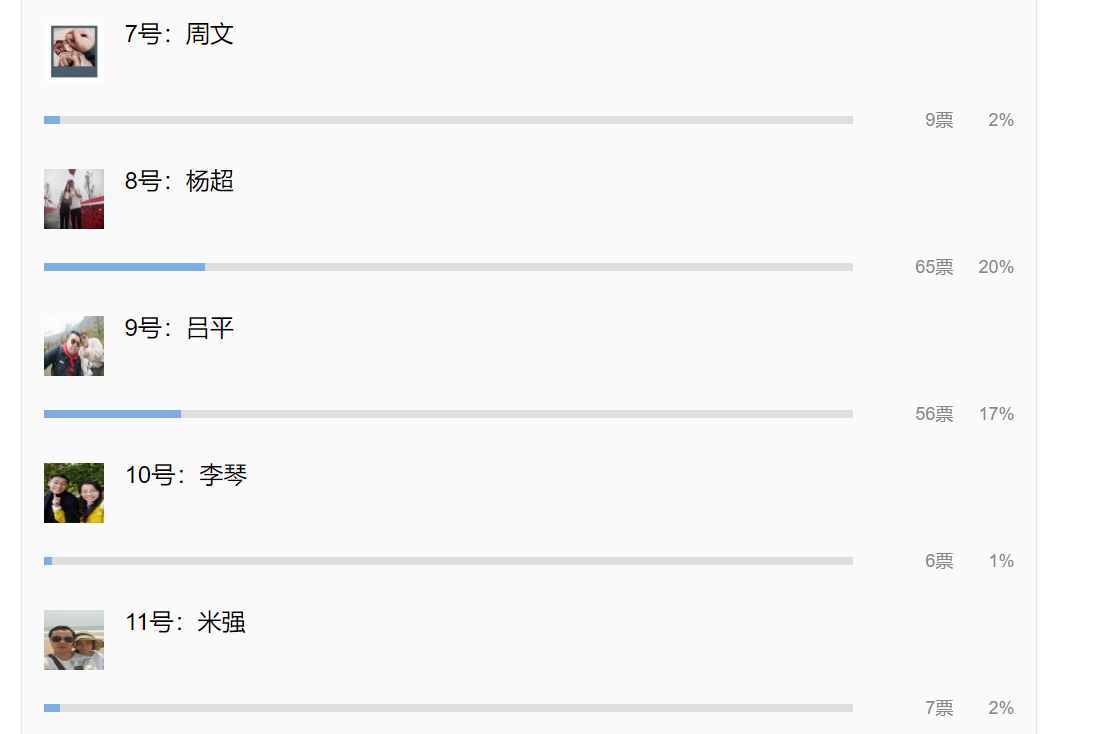Click candidate name 10号：李琴
The image size is (1095, 734).
[x=186, y=476]
